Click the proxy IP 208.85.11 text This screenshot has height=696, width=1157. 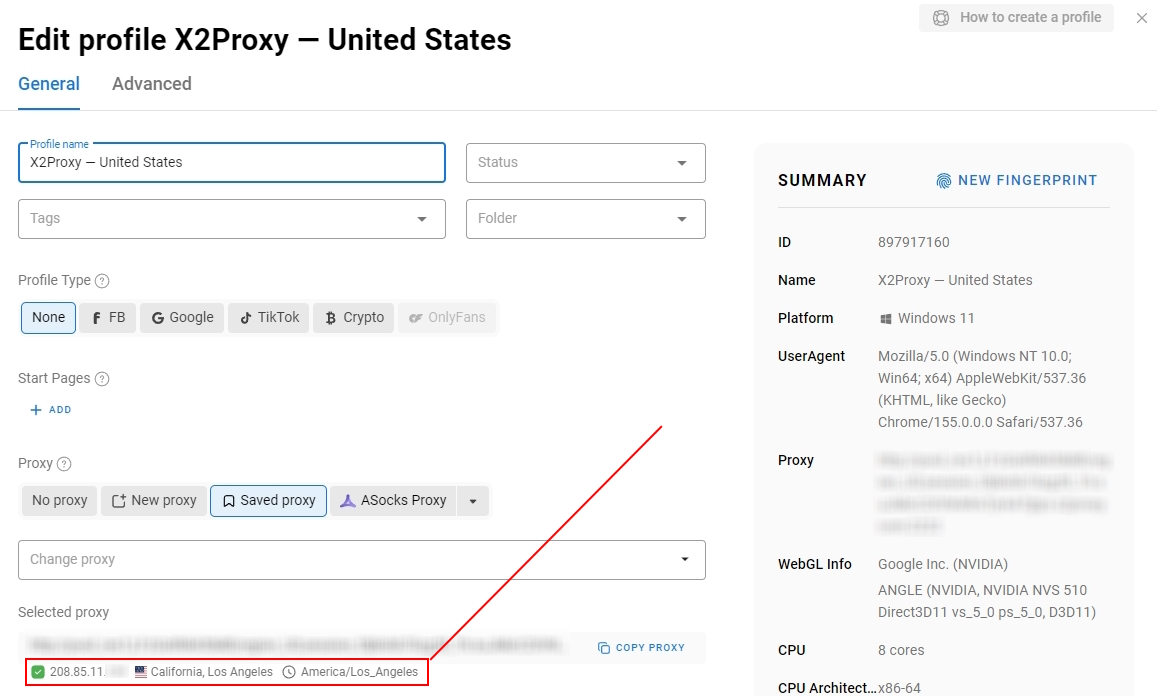click(x=77, y=672)
